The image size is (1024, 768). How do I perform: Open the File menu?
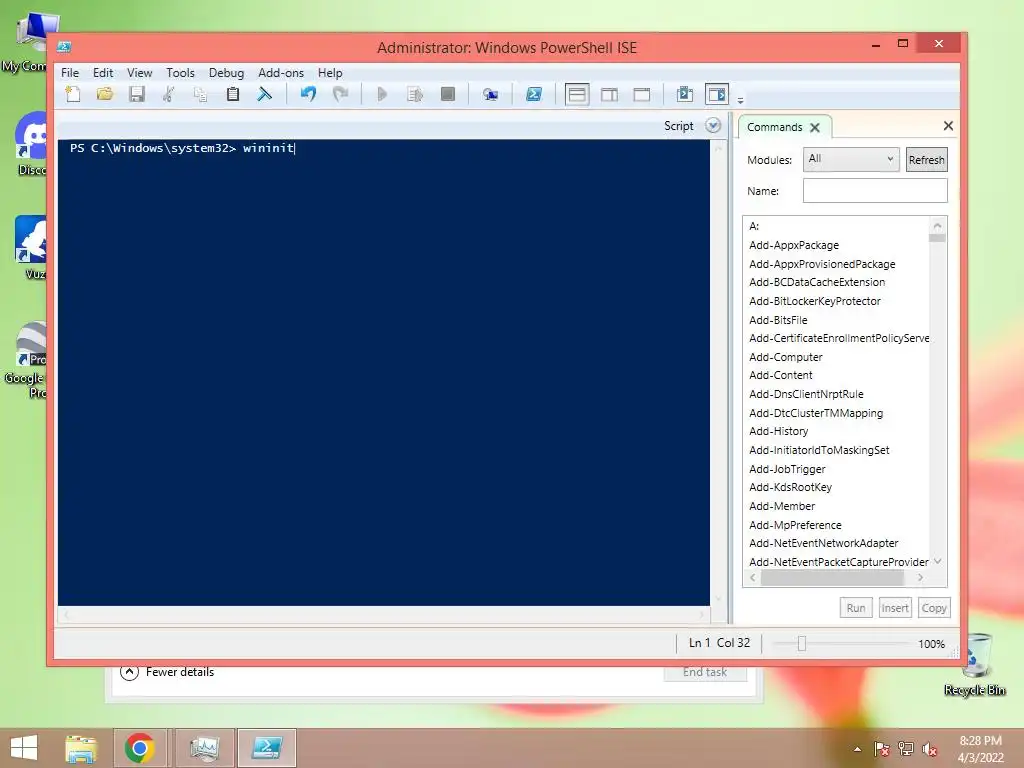point(70,72)
